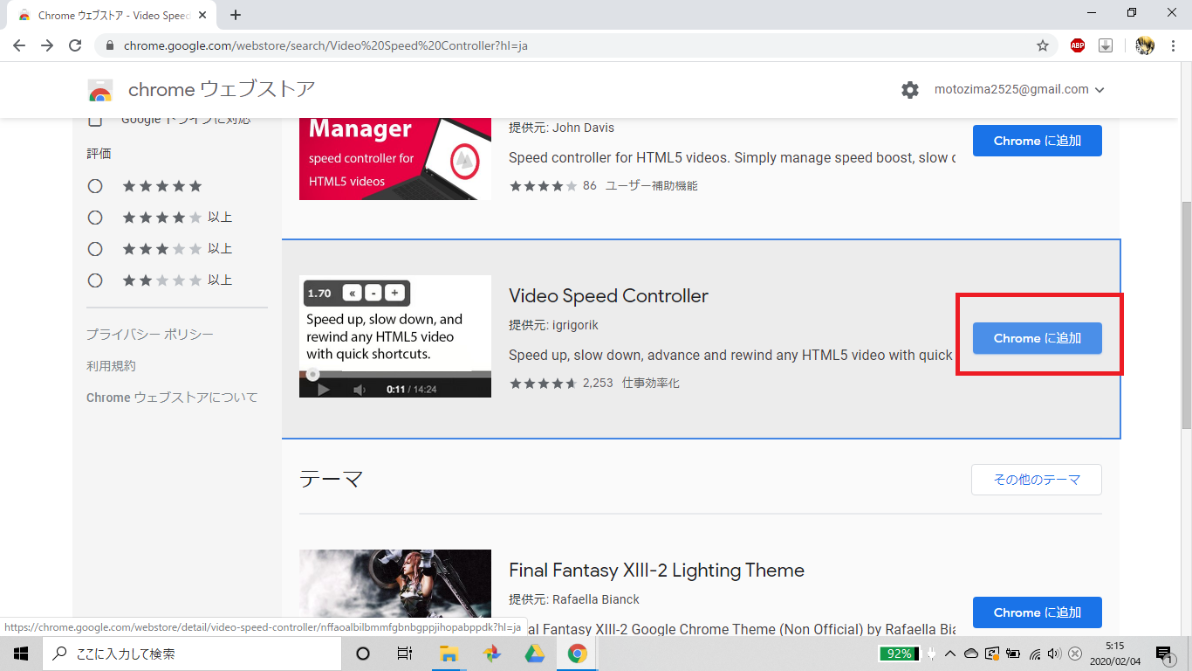Click the 92% battery indicator
The width and height of the screenshot is (1192, 671).
[x=899, y=654]
